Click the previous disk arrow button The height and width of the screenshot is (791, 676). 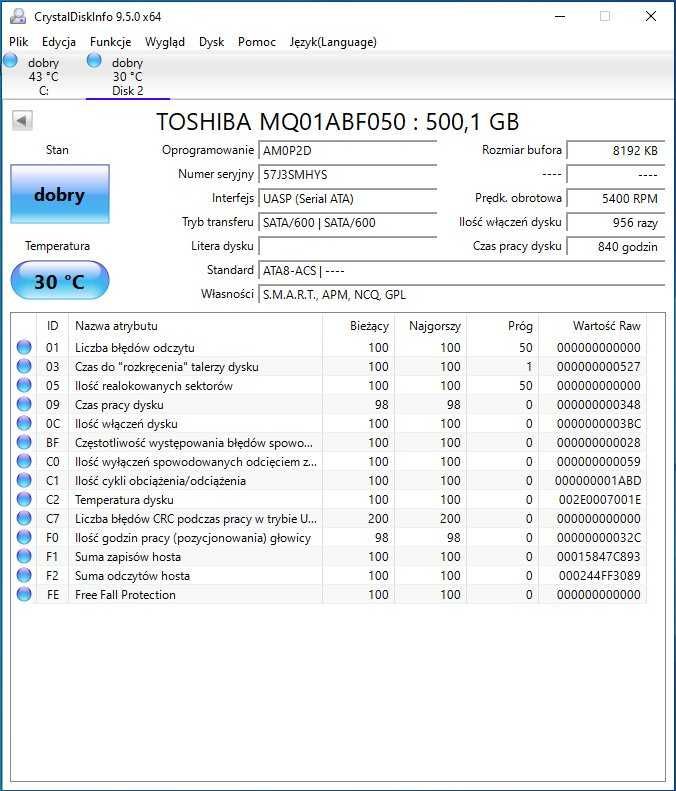click(x=22, y=121)
